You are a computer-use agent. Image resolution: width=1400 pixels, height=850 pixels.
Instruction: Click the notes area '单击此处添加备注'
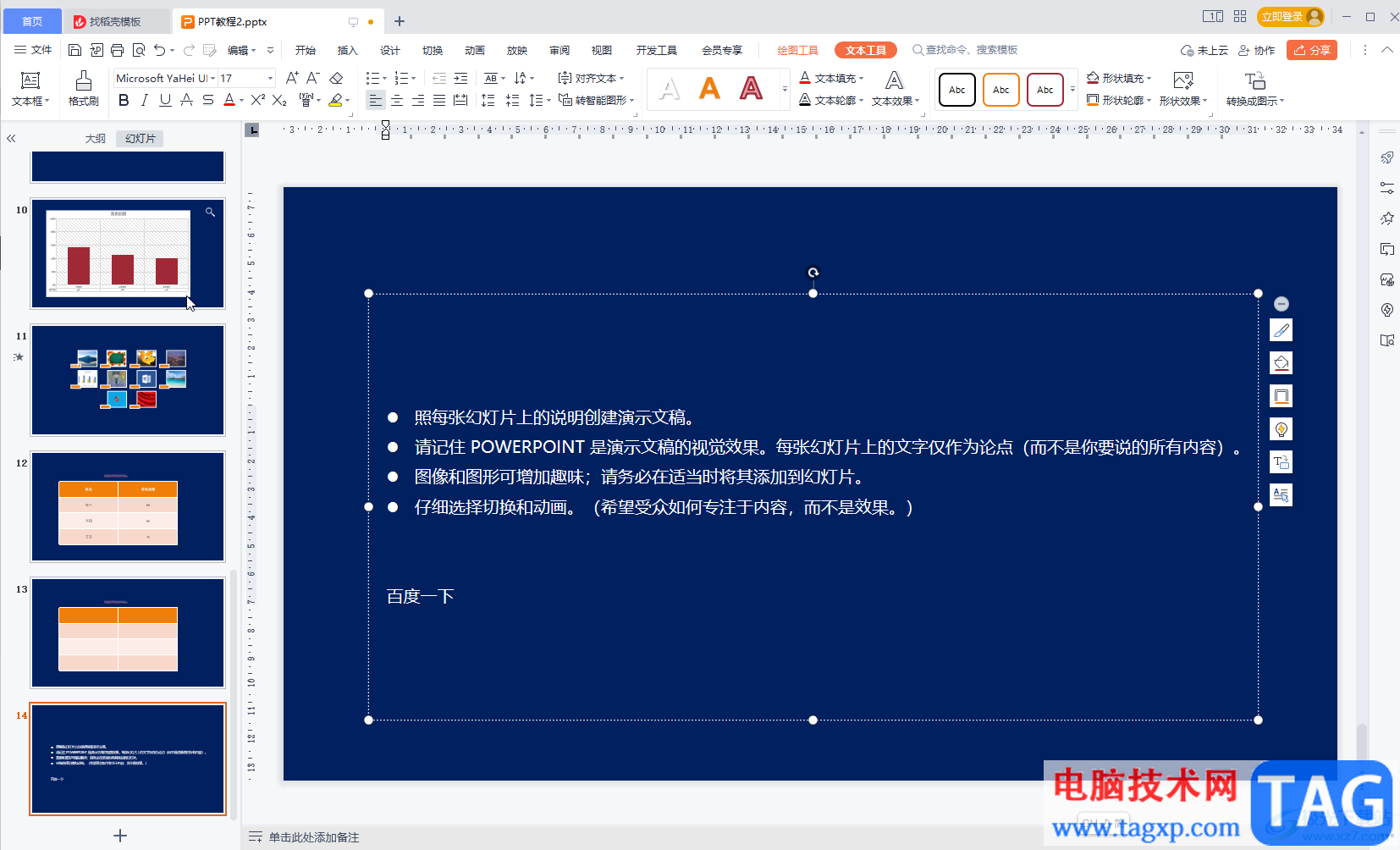314,837
